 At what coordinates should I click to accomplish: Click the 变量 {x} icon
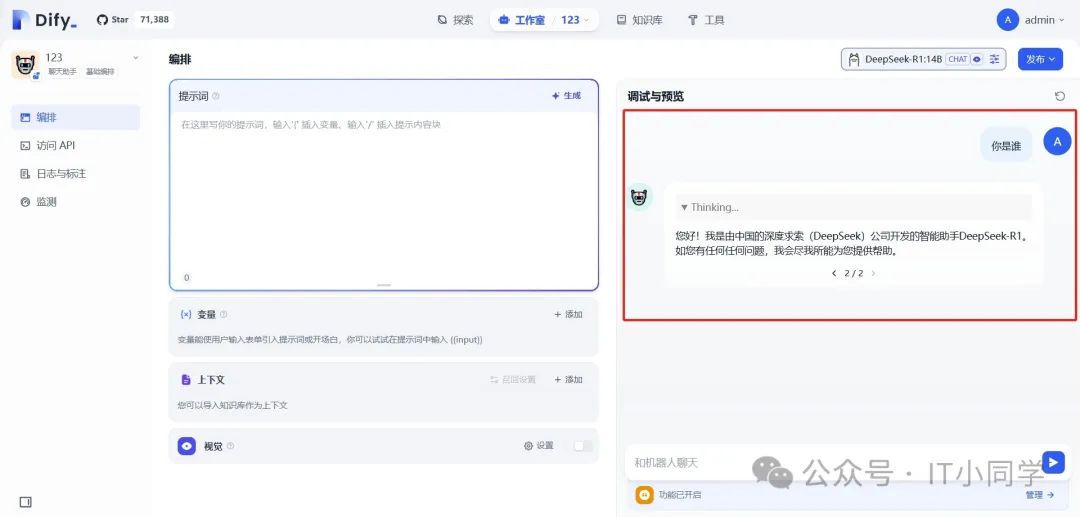pos(185,314)
